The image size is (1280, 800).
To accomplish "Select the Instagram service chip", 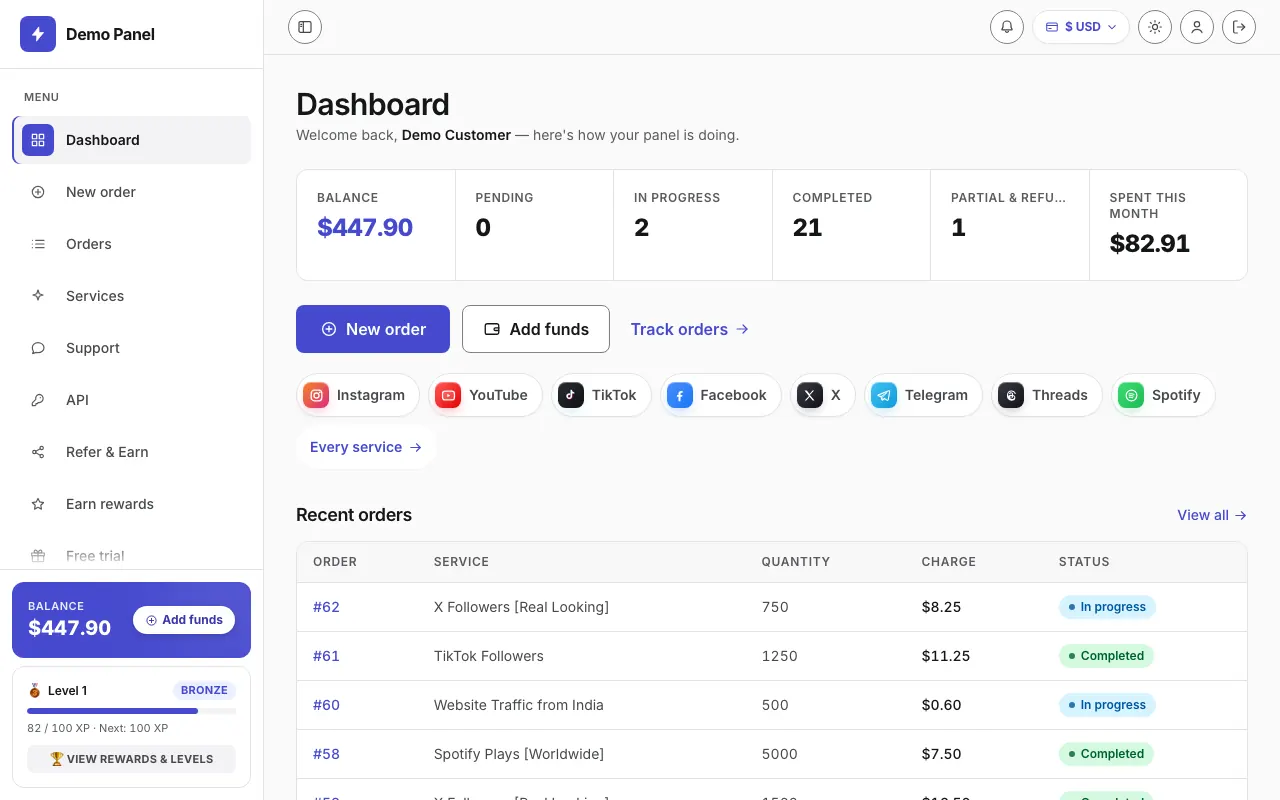I will (x=358, y=395).
